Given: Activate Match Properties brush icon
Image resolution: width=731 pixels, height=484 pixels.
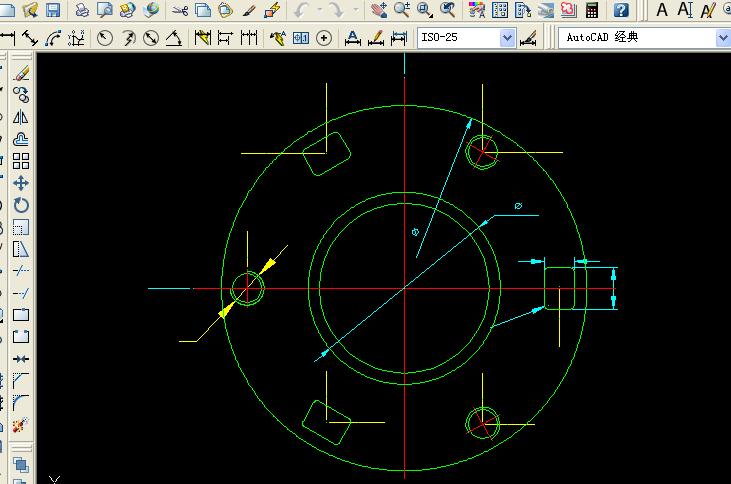Looking at the screenshot, I should 249,9.
